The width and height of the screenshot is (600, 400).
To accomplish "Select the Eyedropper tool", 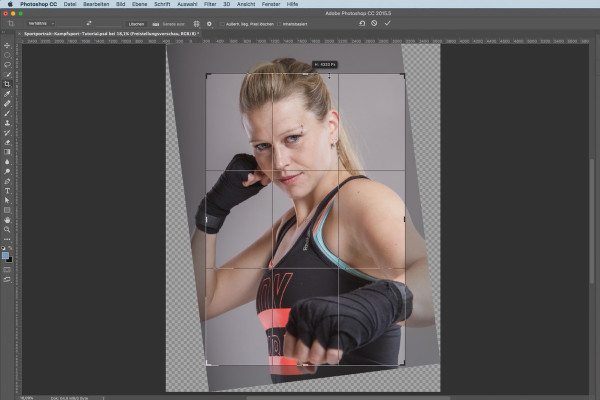I will point(7,94).
